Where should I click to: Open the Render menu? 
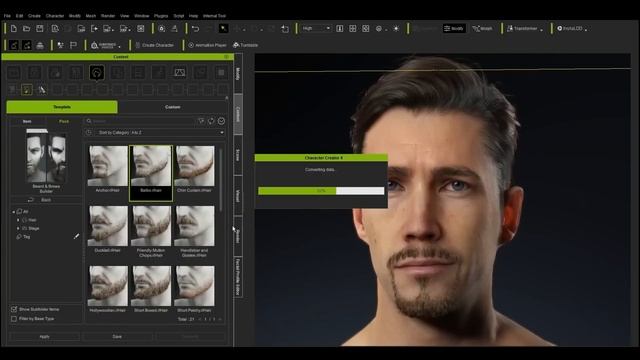108,16
